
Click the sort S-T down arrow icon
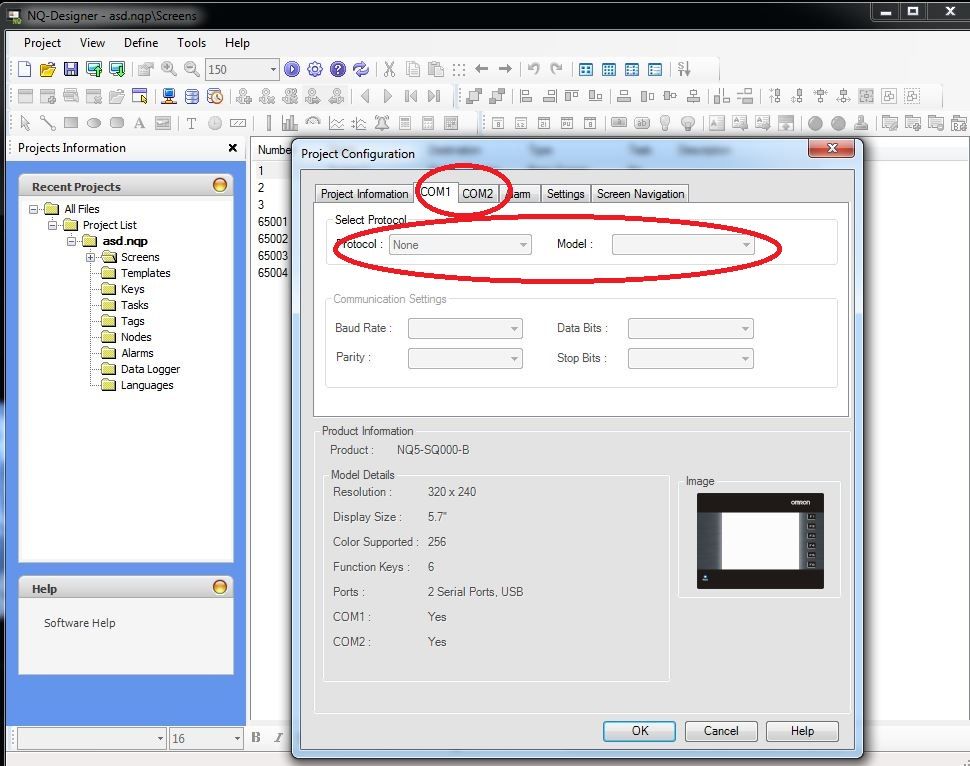(x=684, y=69)
